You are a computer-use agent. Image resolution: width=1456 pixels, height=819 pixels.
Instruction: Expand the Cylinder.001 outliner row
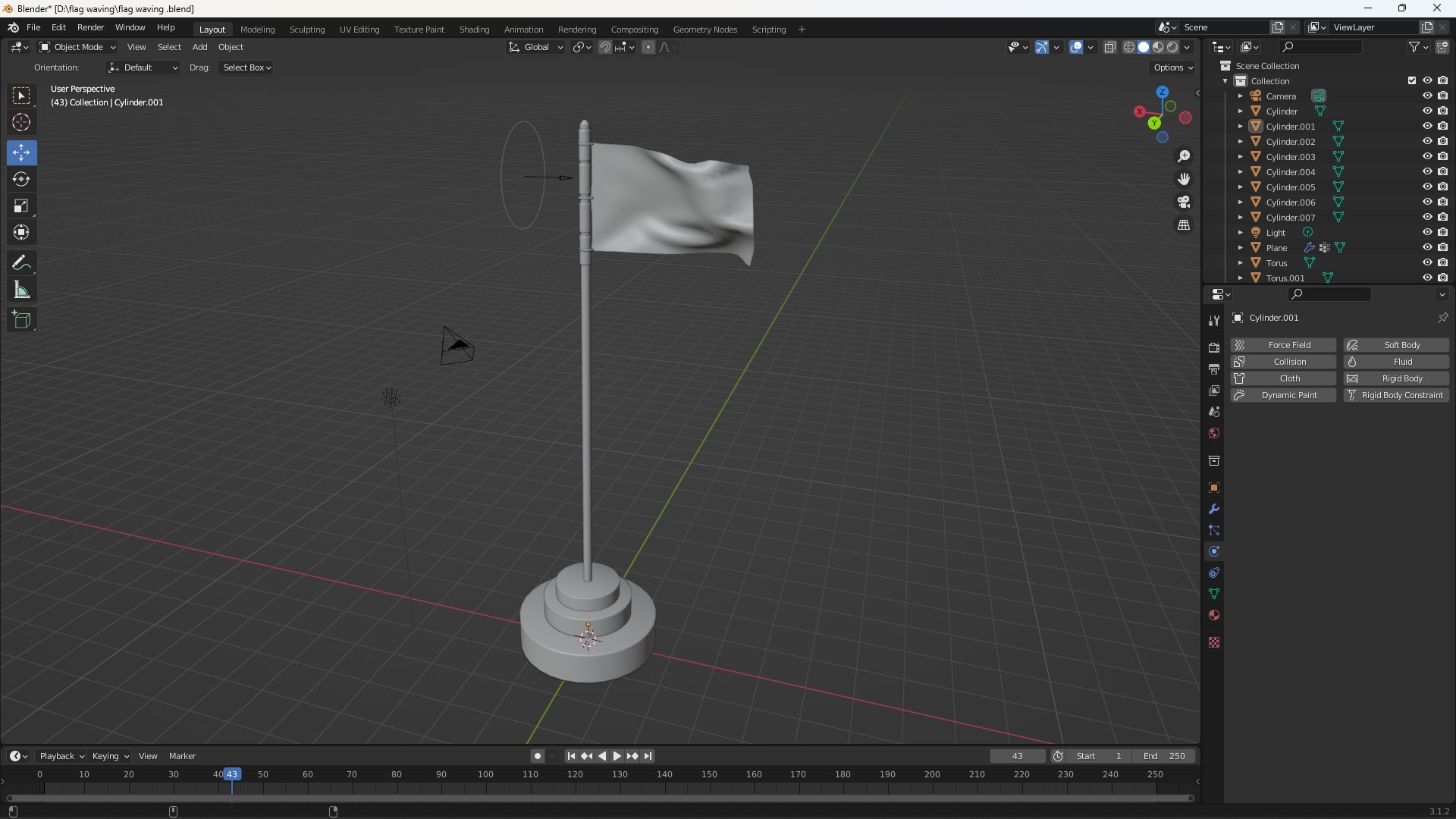point(1240,126)
